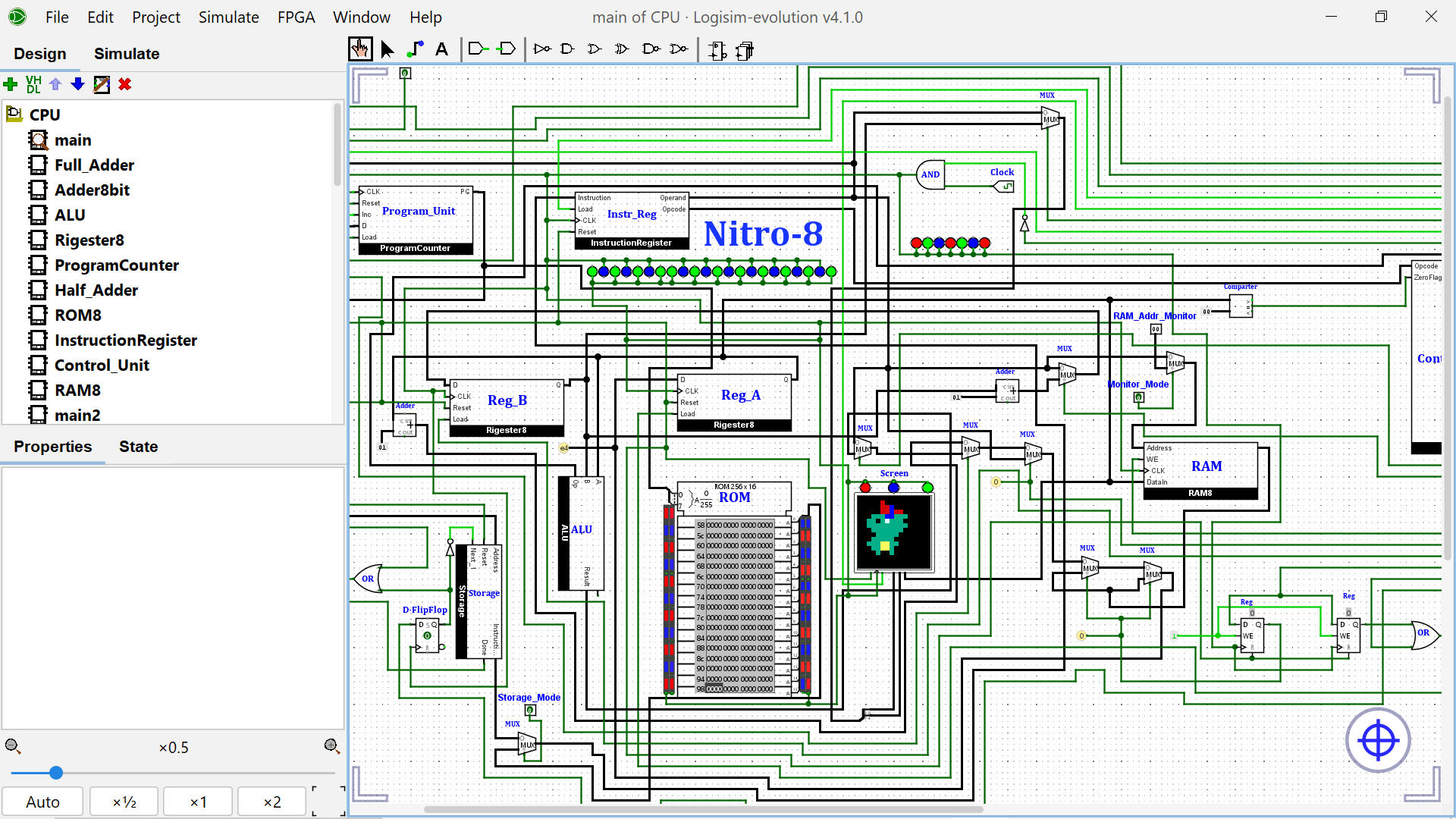Zoom in with plus magnifier icon
The height and width of the screenshot is (819, 1456).
click(332, 746)
